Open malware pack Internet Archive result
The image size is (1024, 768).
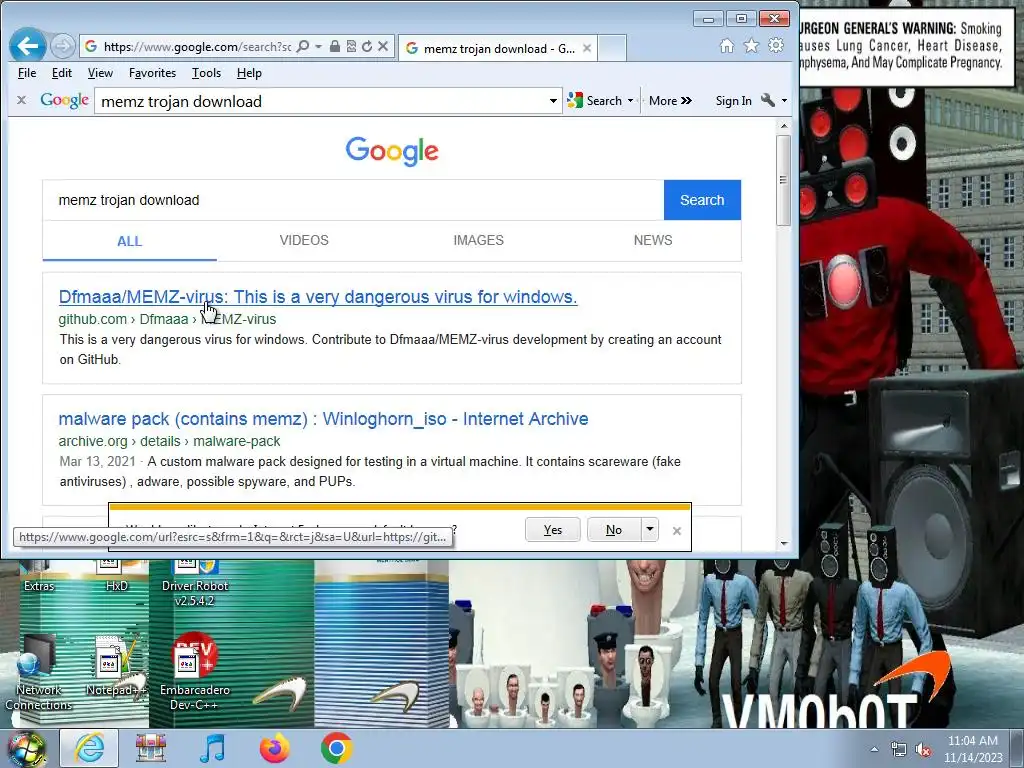(x=323, y=419)
